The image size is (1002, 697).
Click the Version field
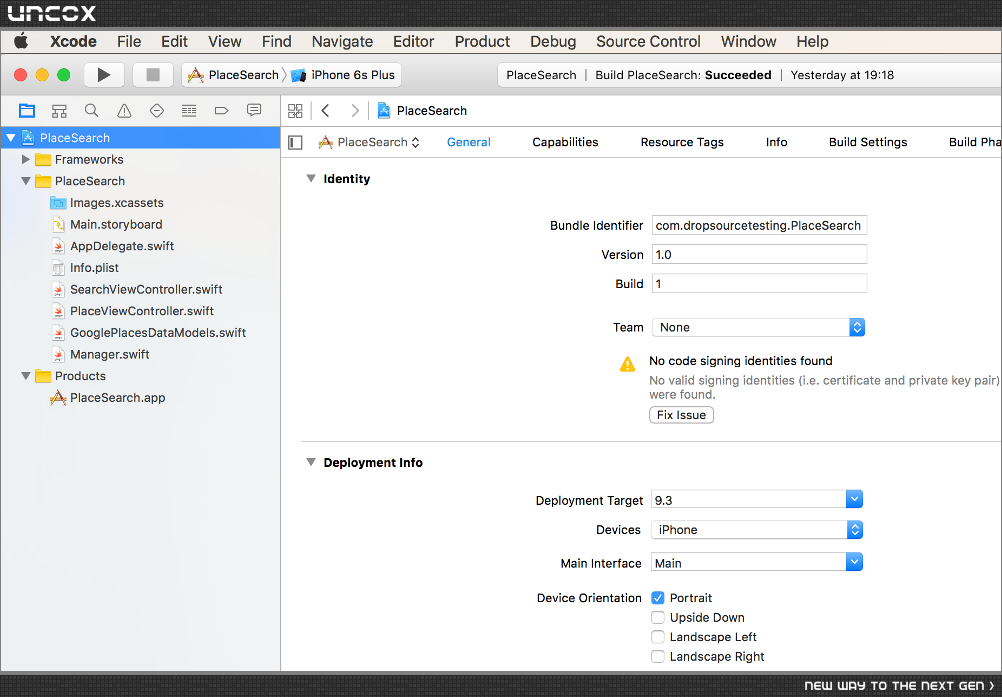pyautogui.click(x=759, y=254)
